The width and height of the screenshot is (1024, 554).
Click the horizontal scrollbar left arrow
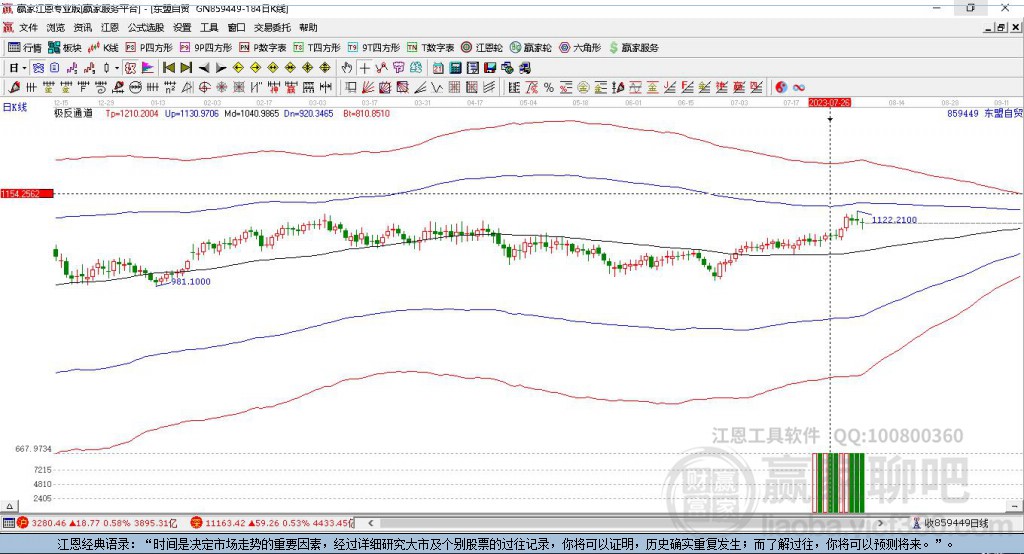(370, 523)
